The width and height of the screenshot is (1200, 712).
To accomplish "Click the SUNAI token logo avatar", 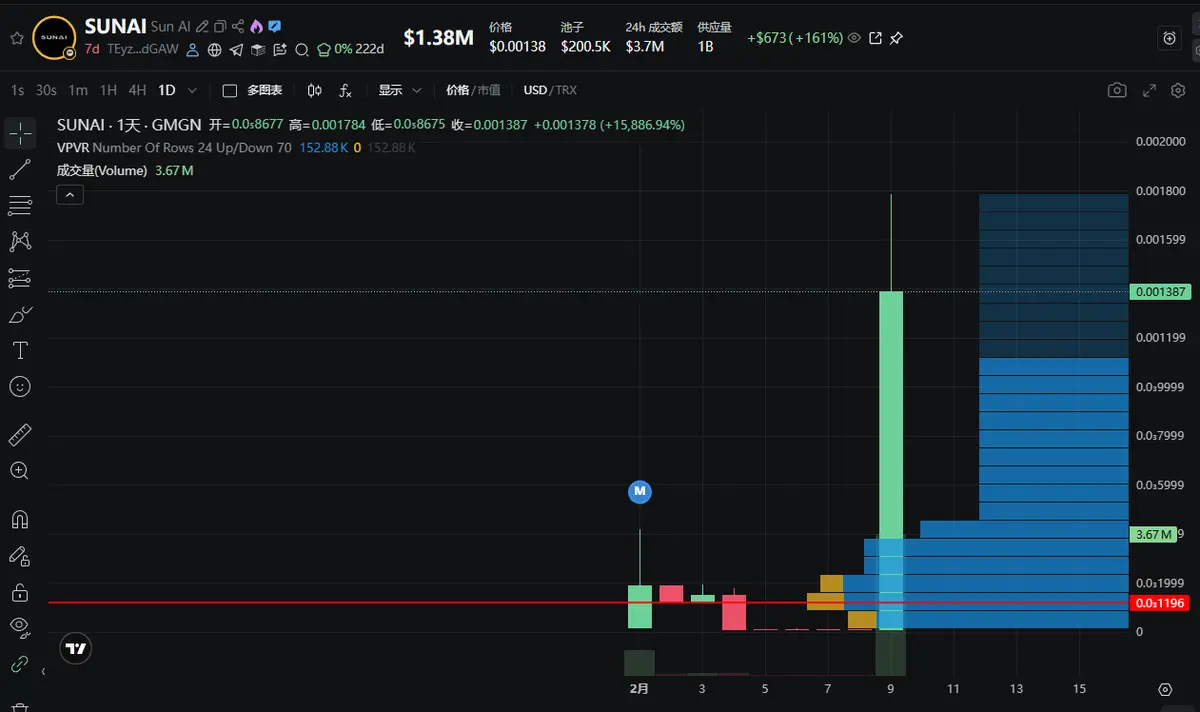I will [54, 38].
